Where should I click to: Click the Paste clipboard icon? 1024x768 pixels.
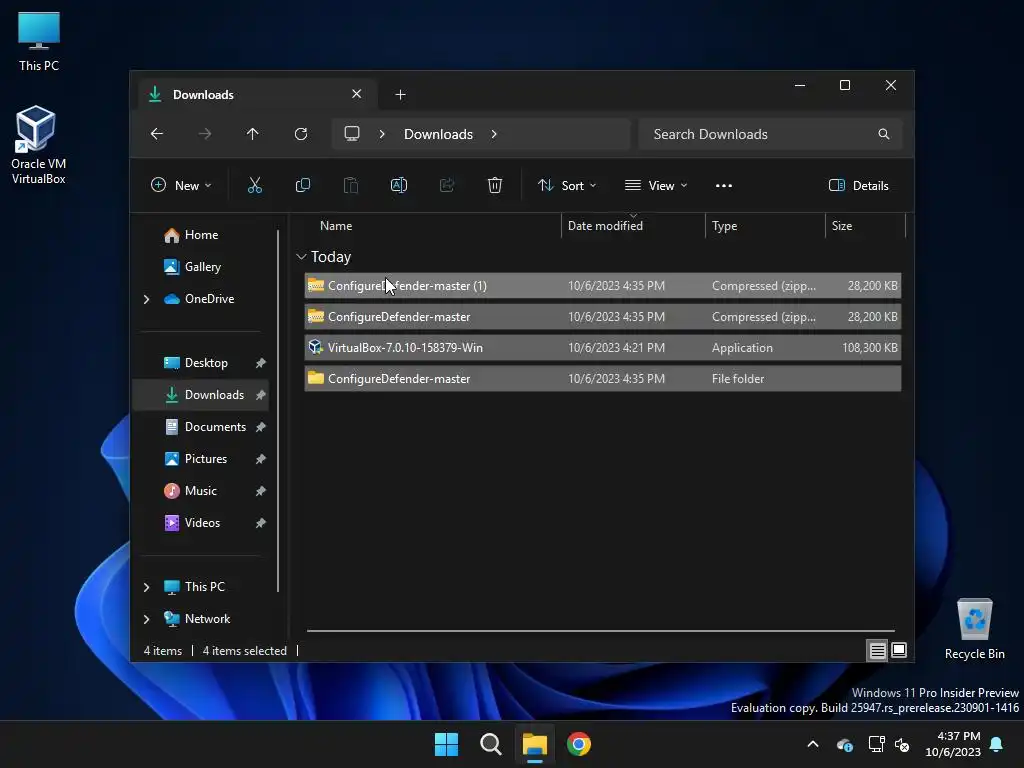pos(351,185)
